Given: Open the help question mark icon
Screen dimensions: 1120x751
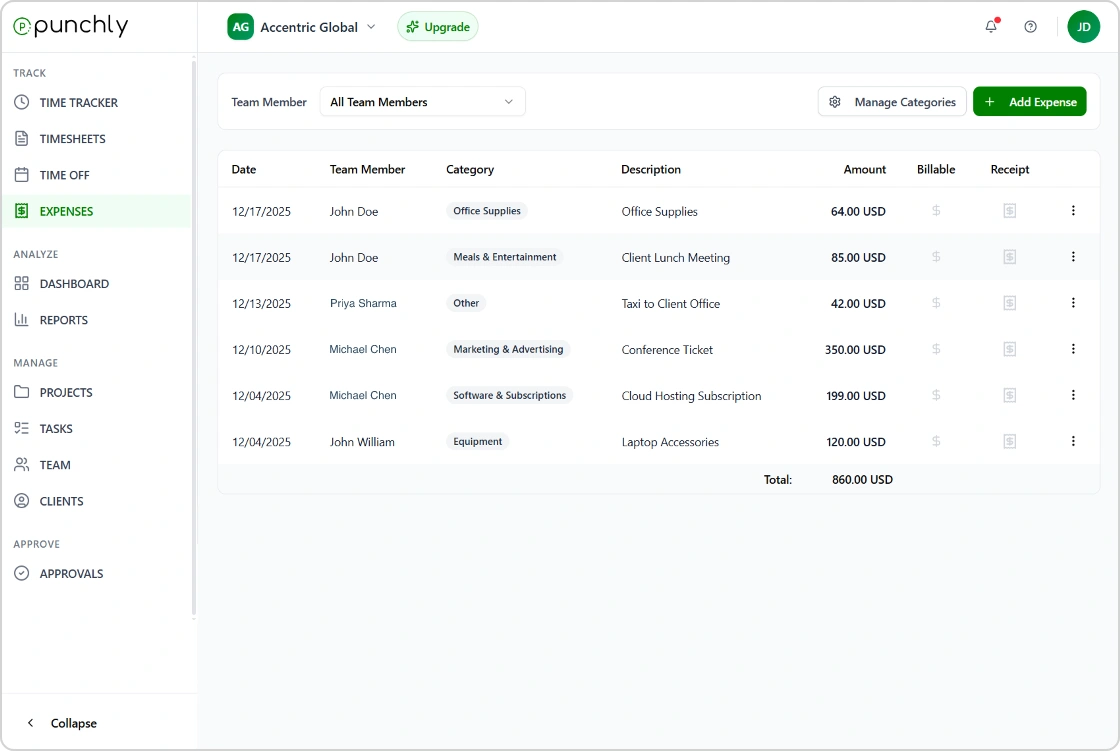Looking at the screenshot, I should 1030,27.
